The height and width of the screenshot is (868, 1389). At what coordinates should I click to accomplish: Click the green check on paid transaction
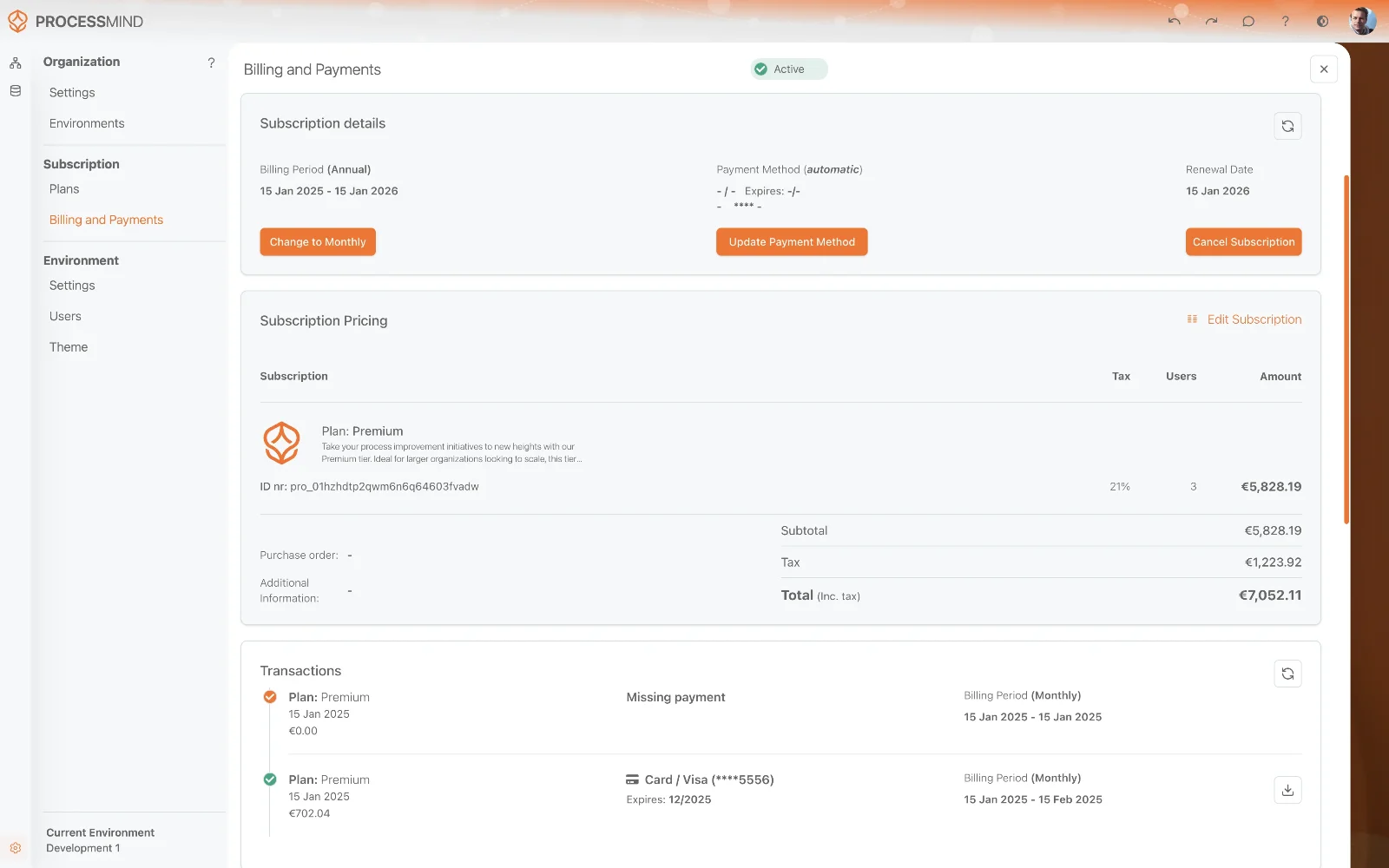tap(270, 779)
